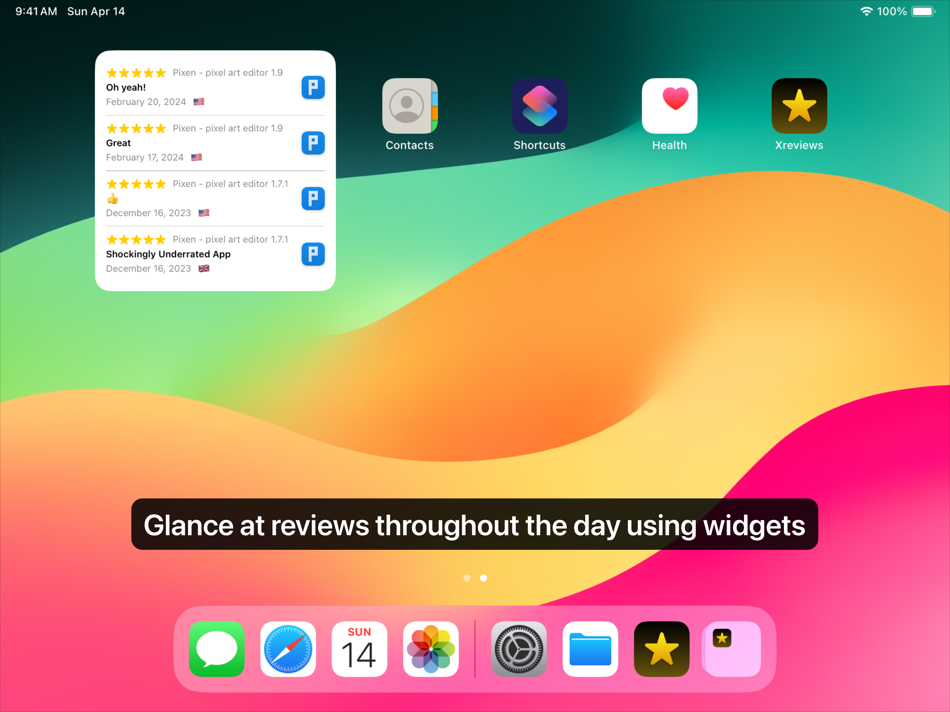This screenshot has height=712, width=950.
Task: Open Photos from the dock
Action: [x=431, y=649]
